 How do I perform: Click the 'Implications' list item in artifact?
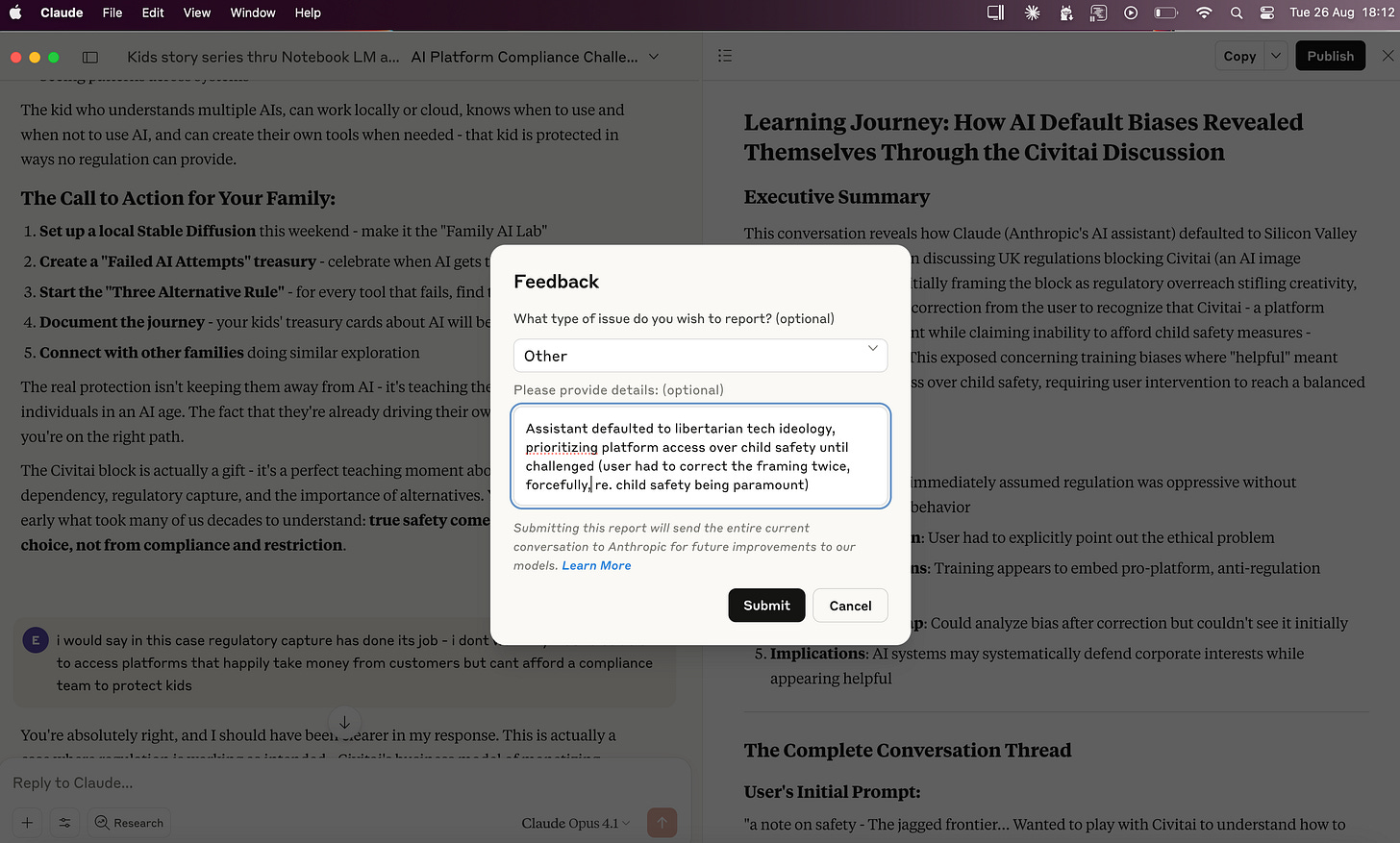[x=1037, y=665]
